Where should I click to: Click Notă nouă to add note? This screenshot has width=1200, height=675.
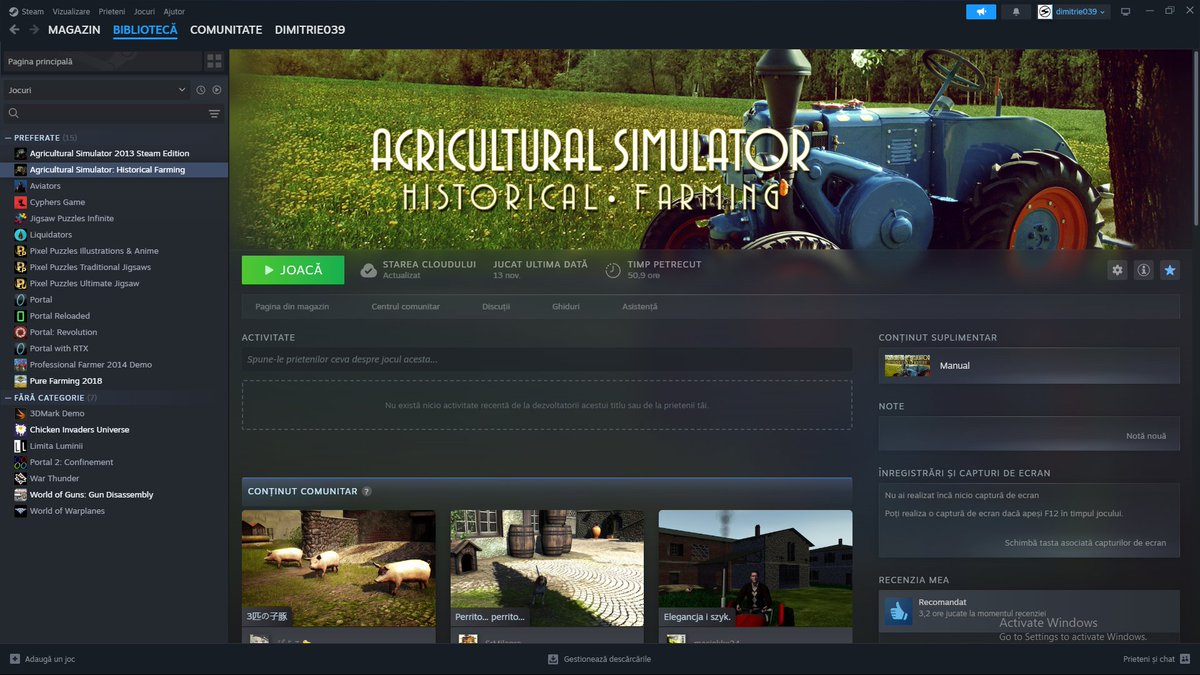pyautogui.click(x=1146, y=436)
